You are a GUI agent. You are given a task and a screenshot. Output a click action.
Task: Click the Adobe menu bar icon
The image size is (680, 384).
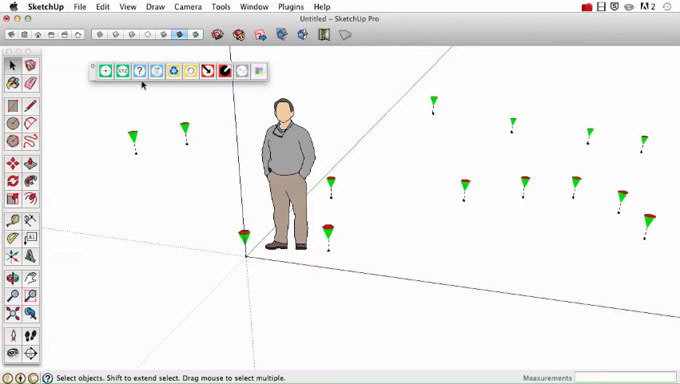(x=647, y=7)
